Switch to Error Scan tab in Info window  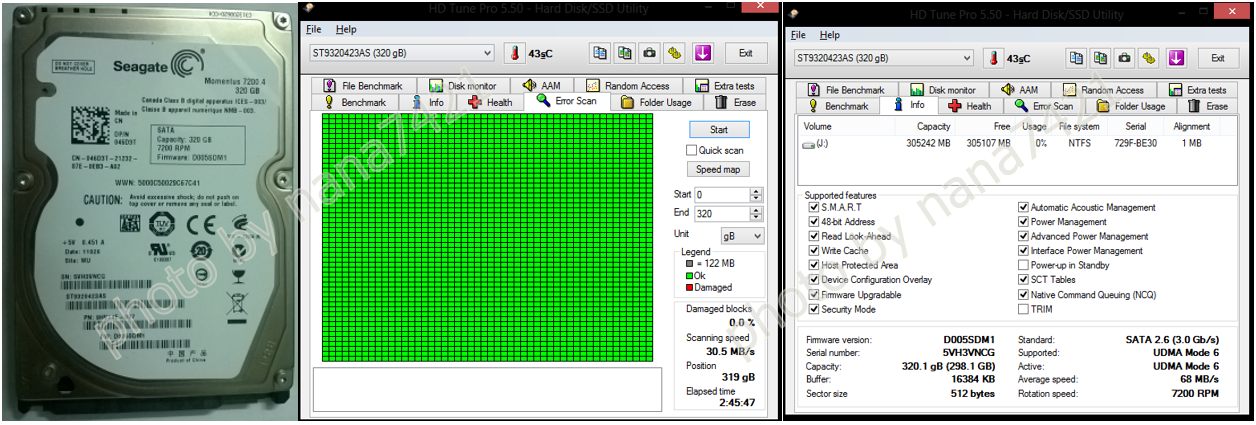pos(1043,106)
